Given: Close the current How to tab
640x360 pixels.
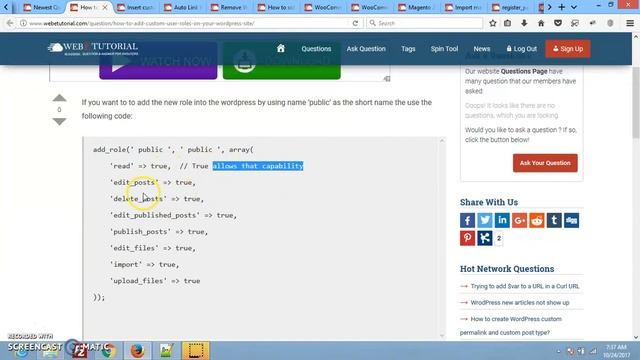Looking at the screenshot, I should pyautogui.click(x=105, y=7).
